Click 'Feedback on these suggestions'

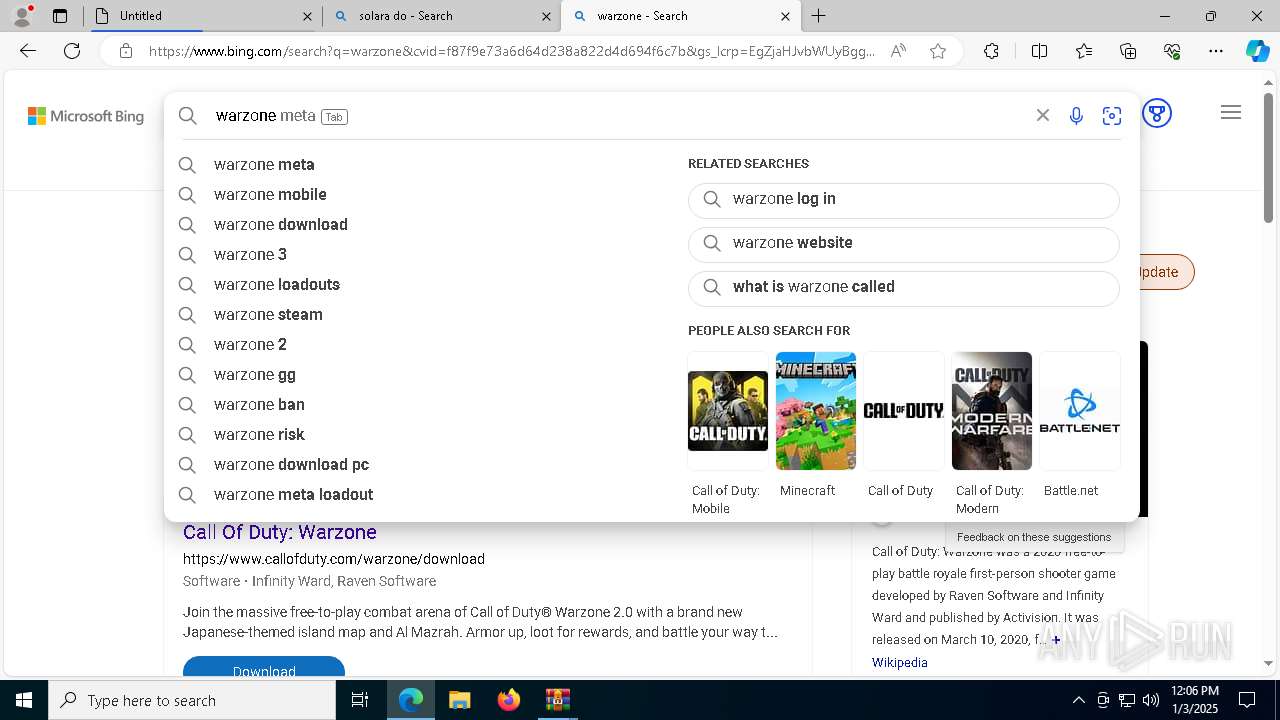pyautogui.click(x=1034, y=537)
